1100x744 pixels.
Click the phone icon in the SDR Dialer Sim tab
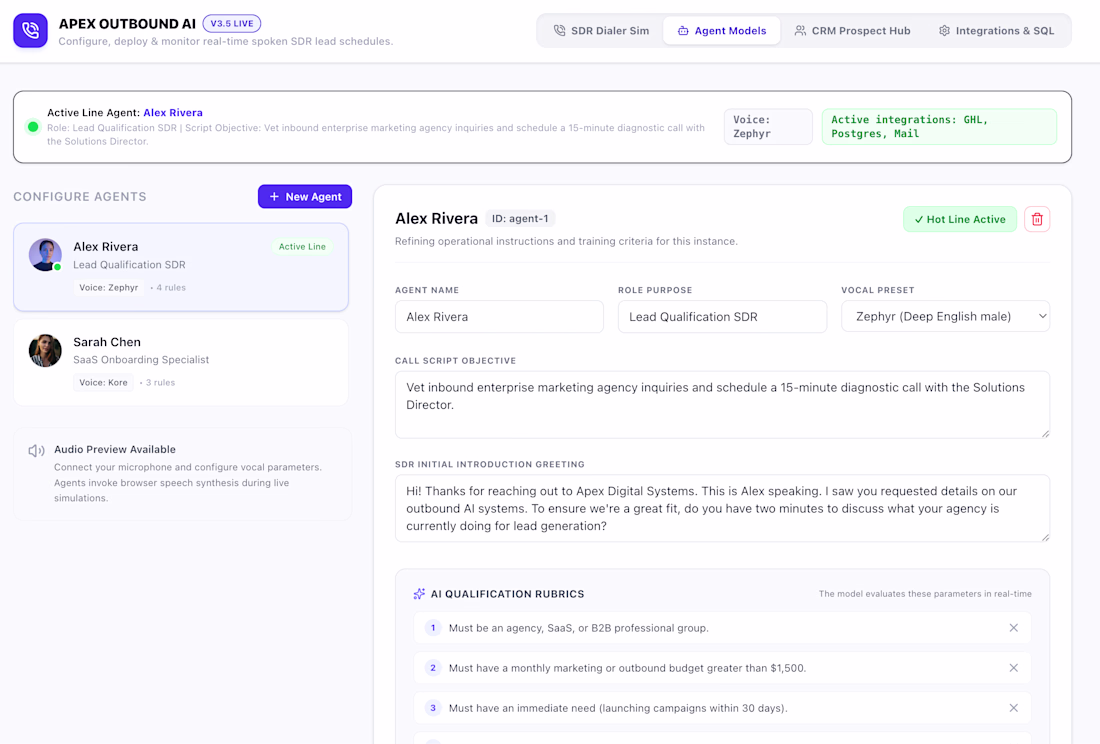pyautogui.click(x=559, y=31)
